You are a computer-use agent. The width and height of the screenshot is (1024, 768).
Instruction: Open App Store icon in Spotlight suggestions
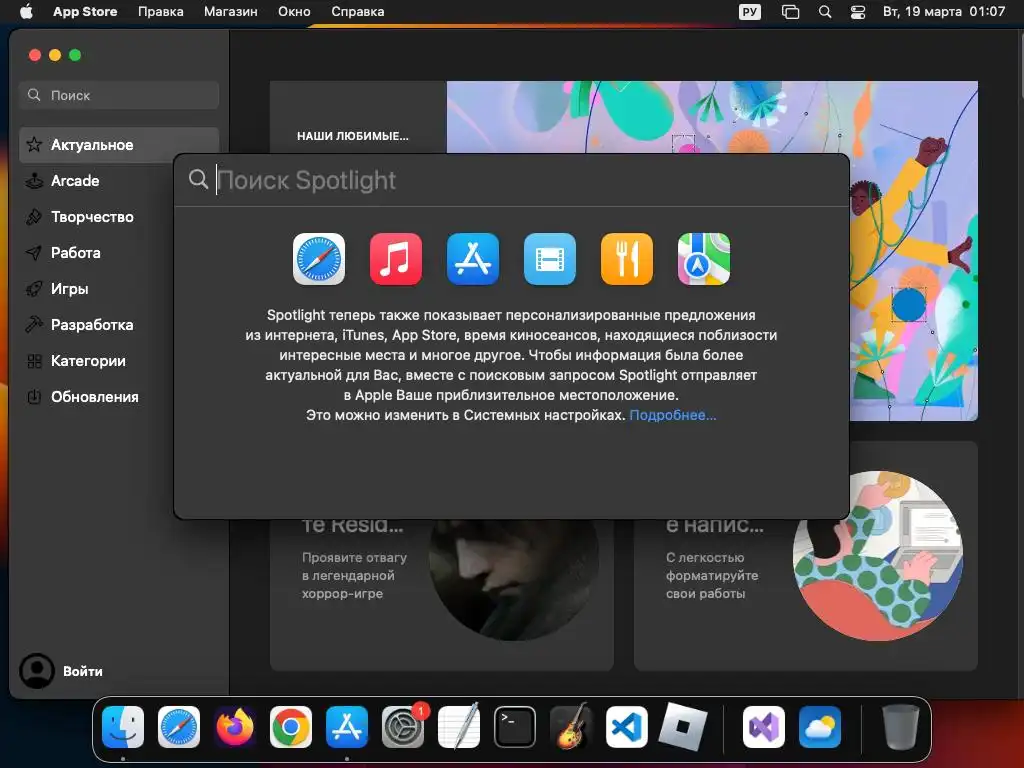pos(473,259)
